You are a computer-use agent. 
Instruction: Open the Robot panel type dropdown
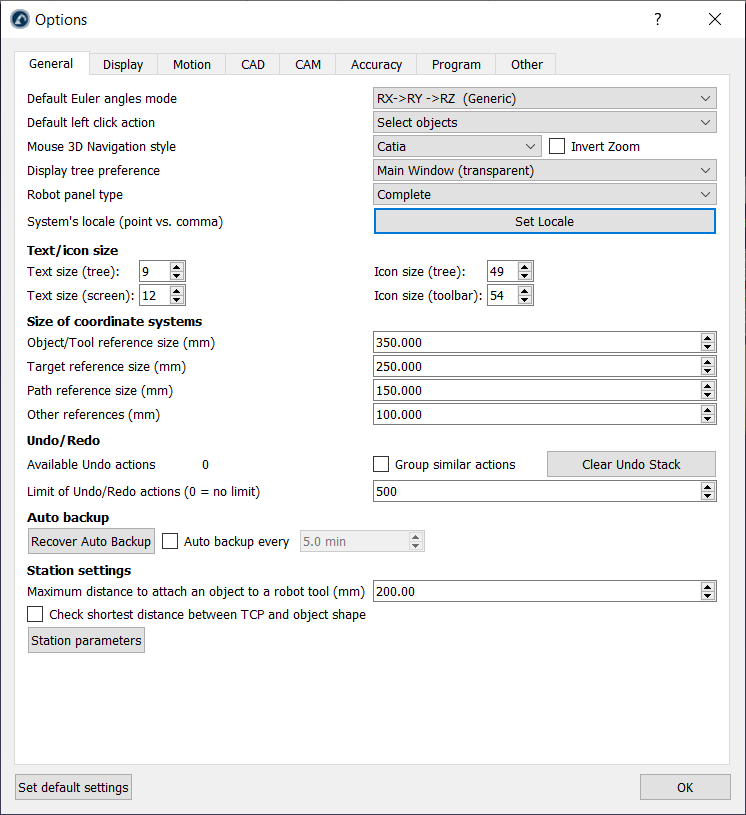coord(544,194)
